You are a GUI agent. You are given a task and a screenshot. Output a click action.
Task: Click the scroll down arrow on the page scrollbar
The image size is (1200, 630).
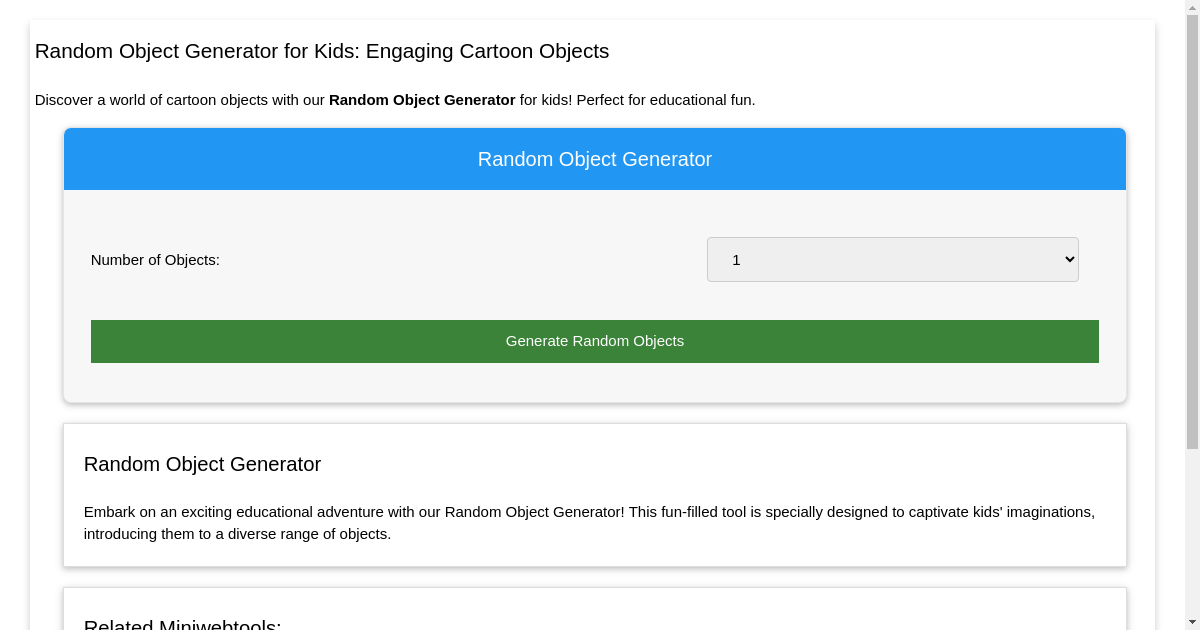(x=1192, y=623)
